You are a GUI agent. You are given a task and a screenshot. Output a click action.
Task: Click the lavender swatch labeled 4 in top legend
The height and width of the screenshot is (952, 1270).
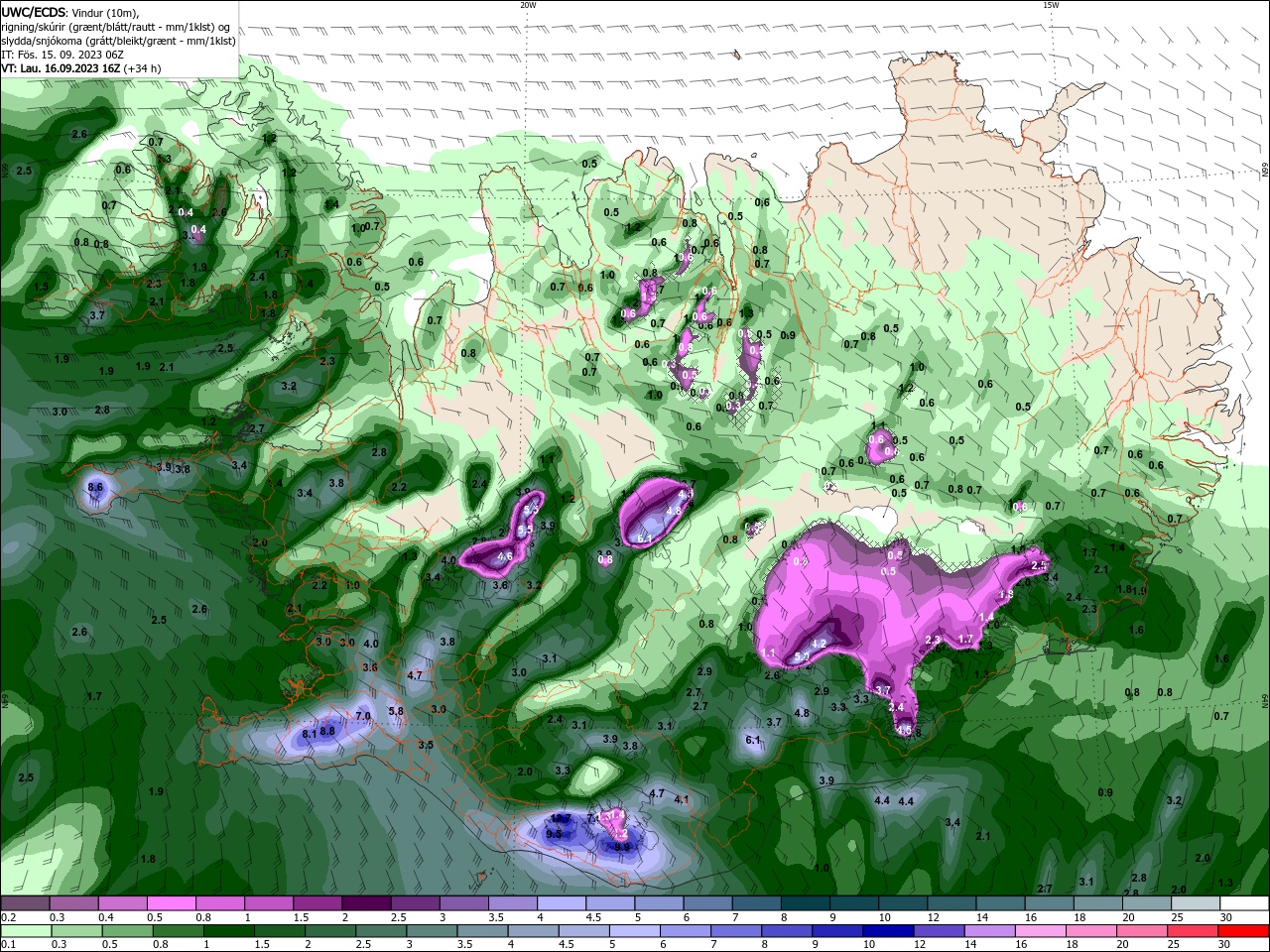562,902
